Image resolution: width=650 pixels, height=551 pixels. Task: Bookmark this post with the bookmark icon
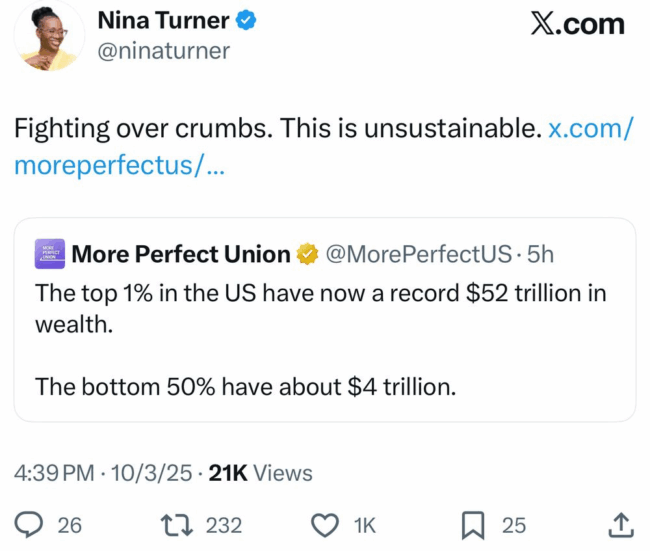pos(476,524)
